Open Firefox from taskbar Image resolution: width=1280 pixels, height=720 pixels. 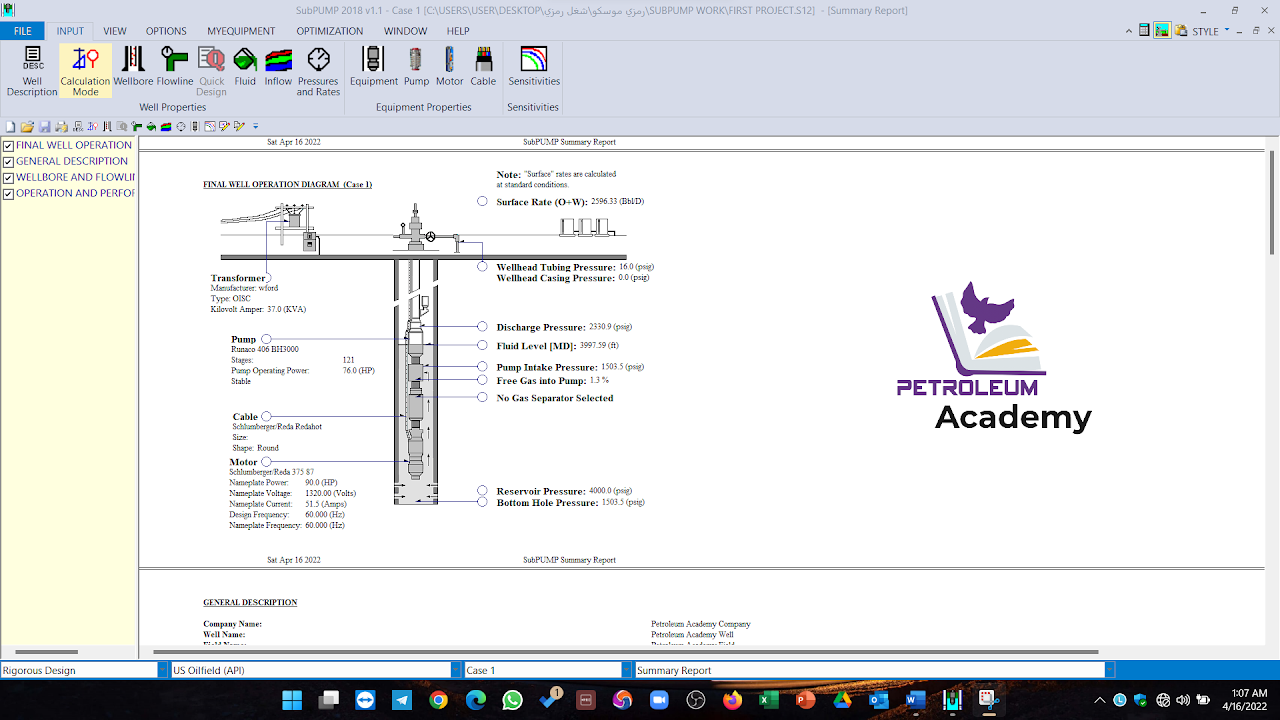[x=732, y=700]
